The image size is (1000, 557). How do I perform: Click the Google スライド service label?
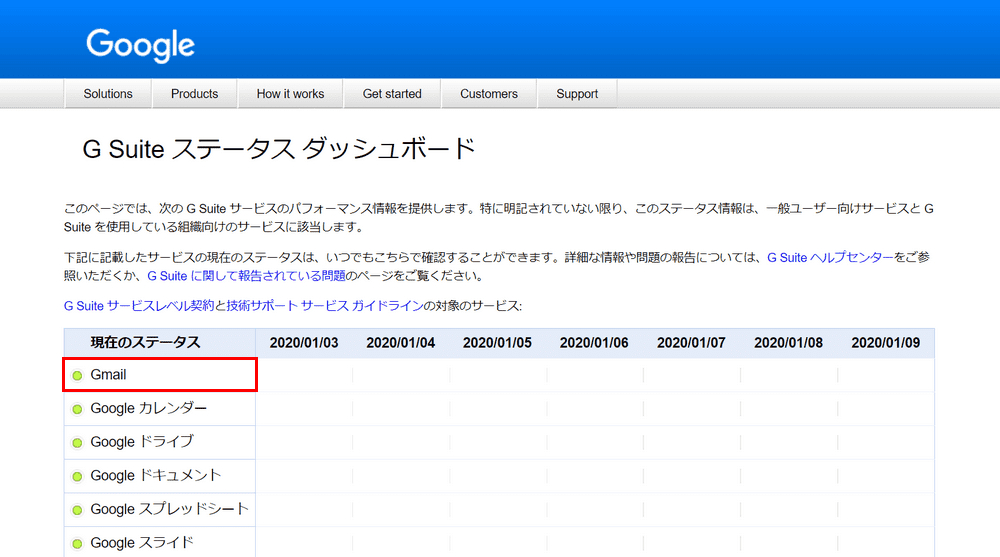click(x=142, y=543)
